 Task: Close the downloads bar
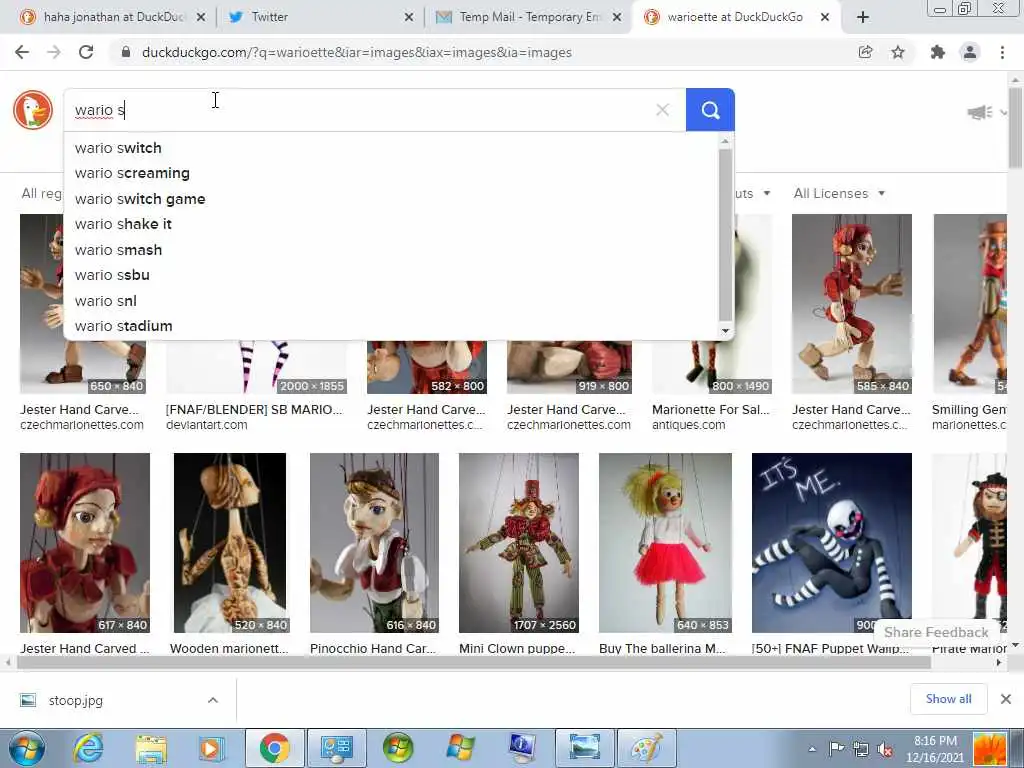tap(1006, 699)
